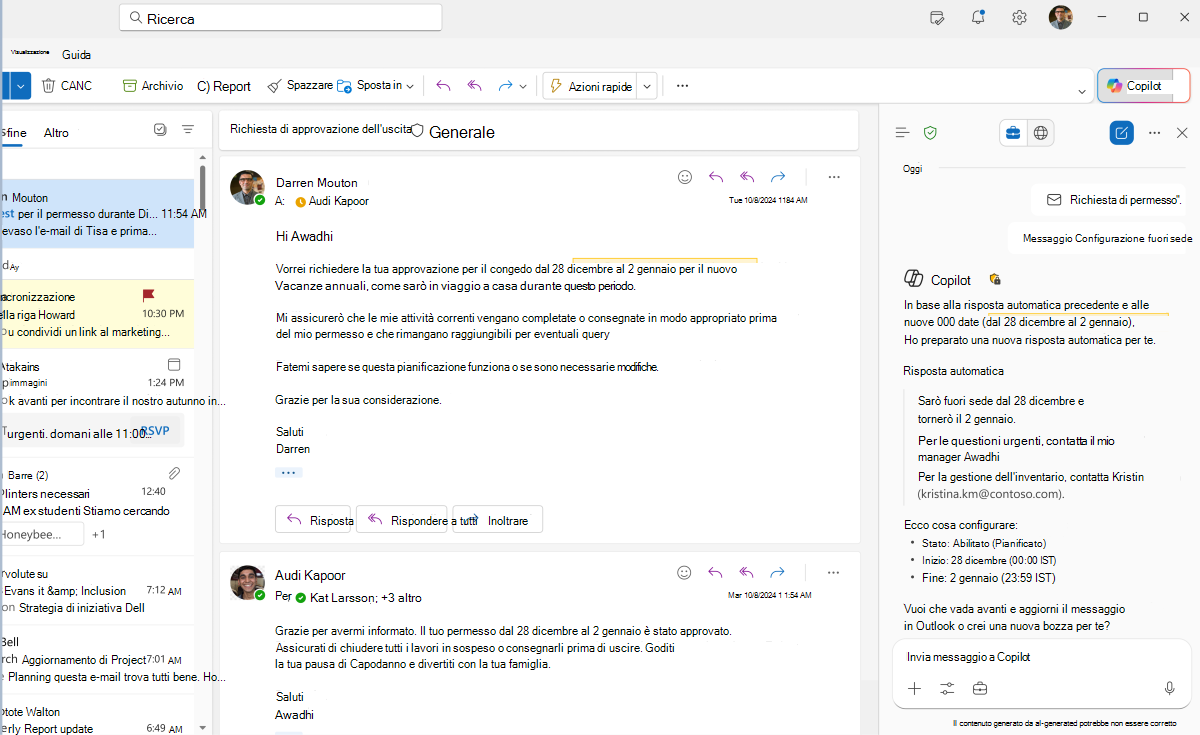Expand the ribbon with the chevron near Copilot
This screenshot has width=1200, height=735.
[x=1082, y=92]
